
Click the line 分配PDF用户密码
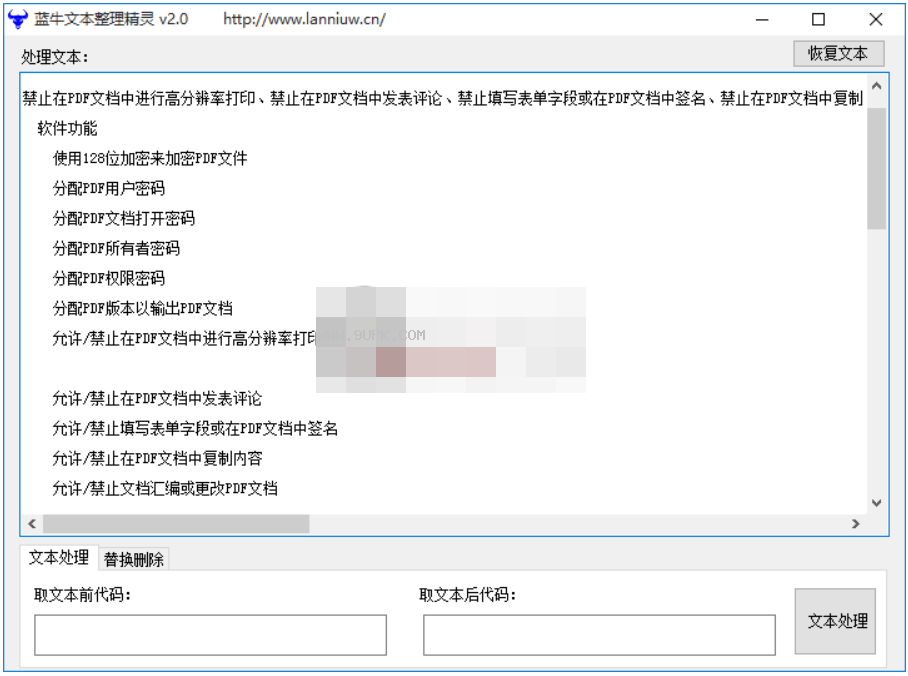pos(108,188)
